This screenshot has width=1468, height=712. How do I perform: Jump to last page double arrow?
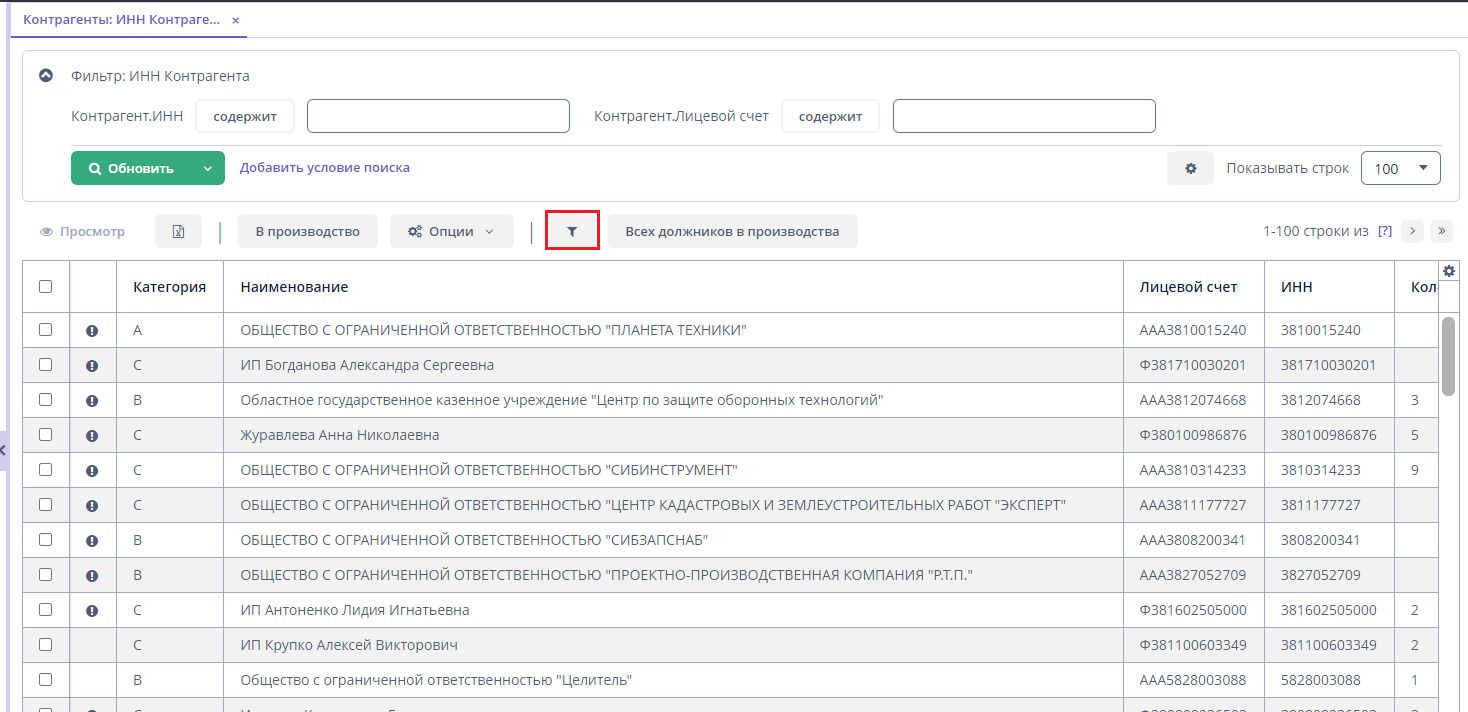1441,231
